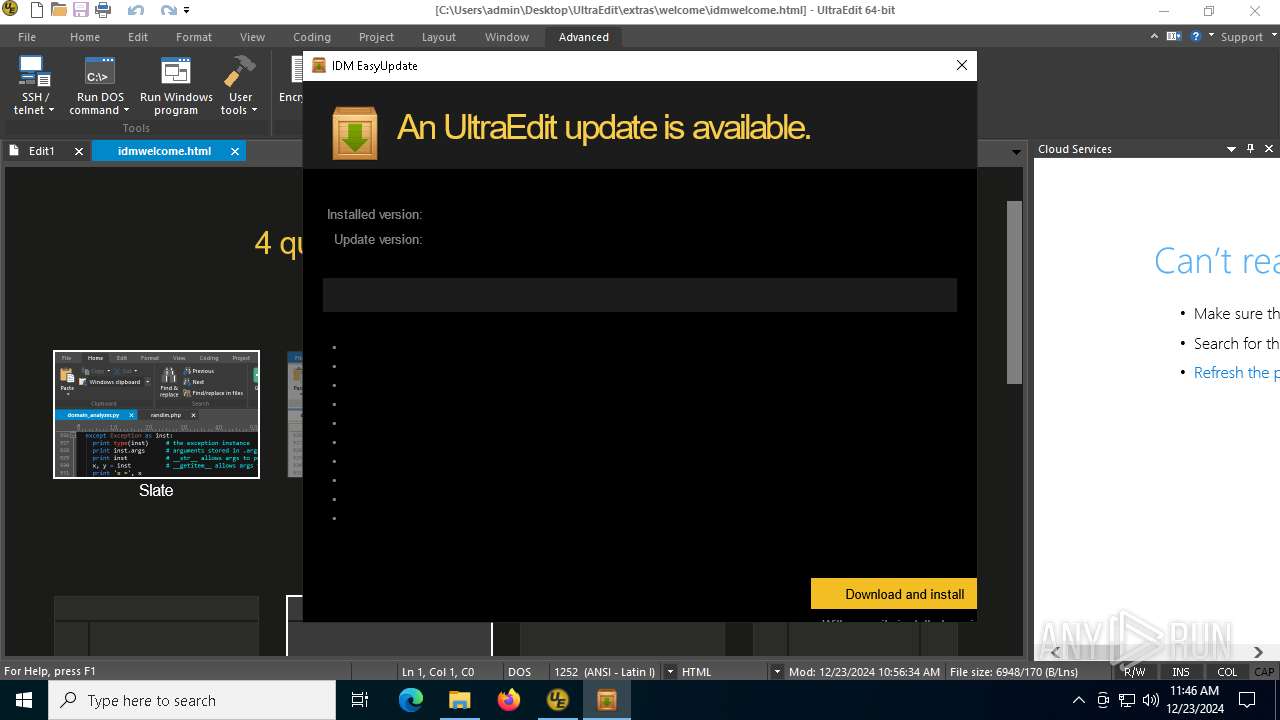Switch to the Window ribbon tab
This screenshot has height=720, width=1280.
click(507, 37)
